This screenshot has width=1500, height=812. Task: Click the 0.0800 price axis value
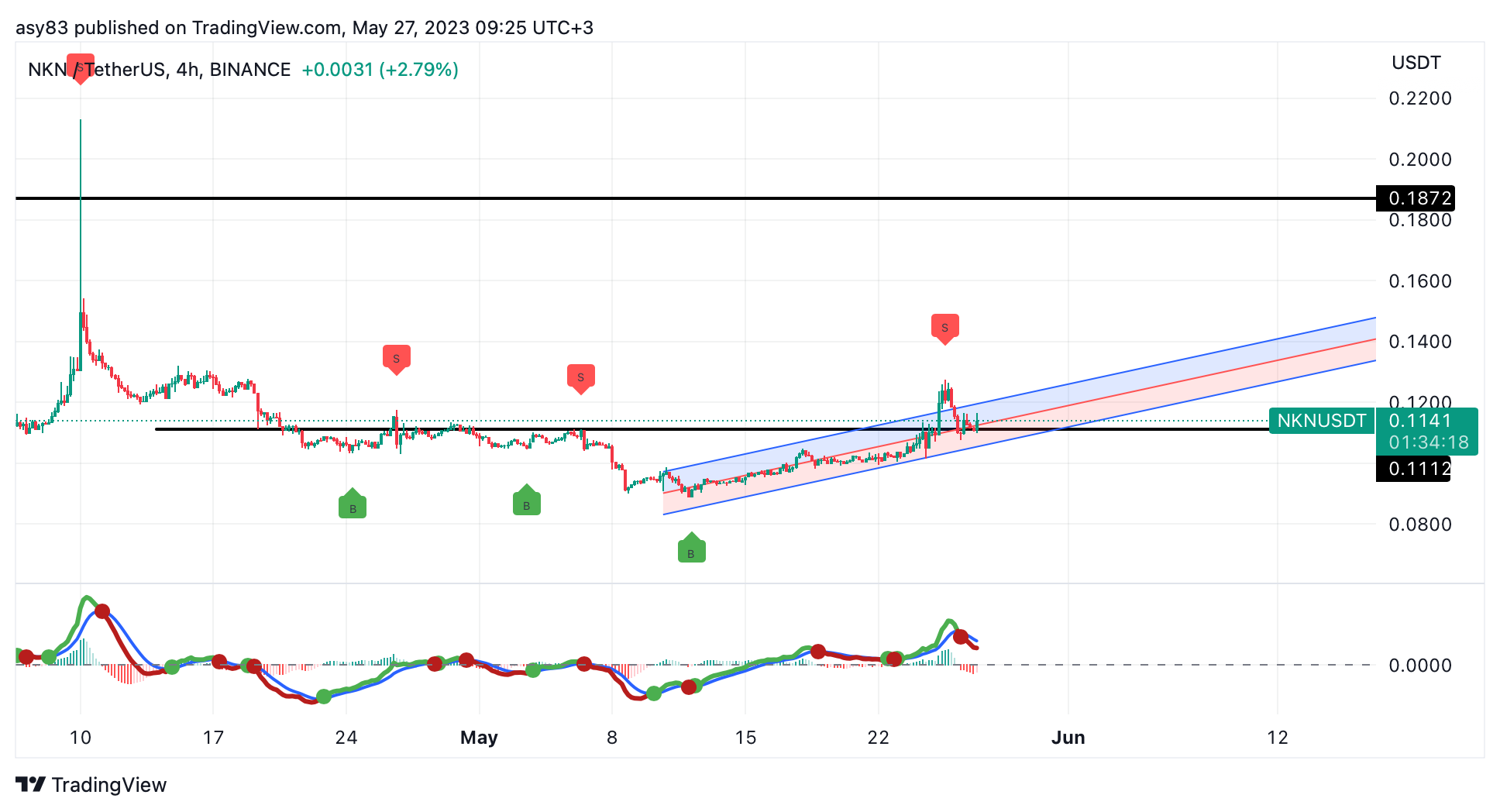click(x=1420, y=525)
